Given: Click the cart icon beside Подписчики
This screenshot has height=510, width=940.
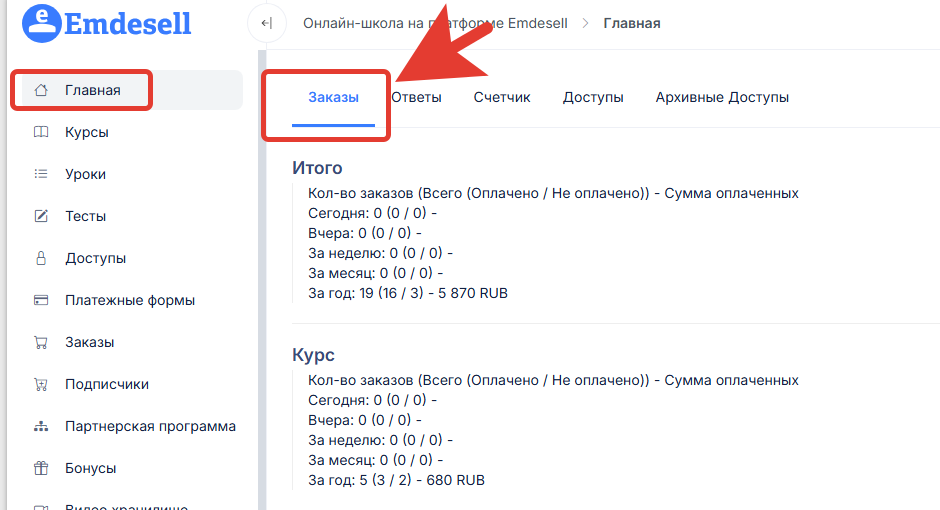Looking at the screenshot, I should 41,384.
